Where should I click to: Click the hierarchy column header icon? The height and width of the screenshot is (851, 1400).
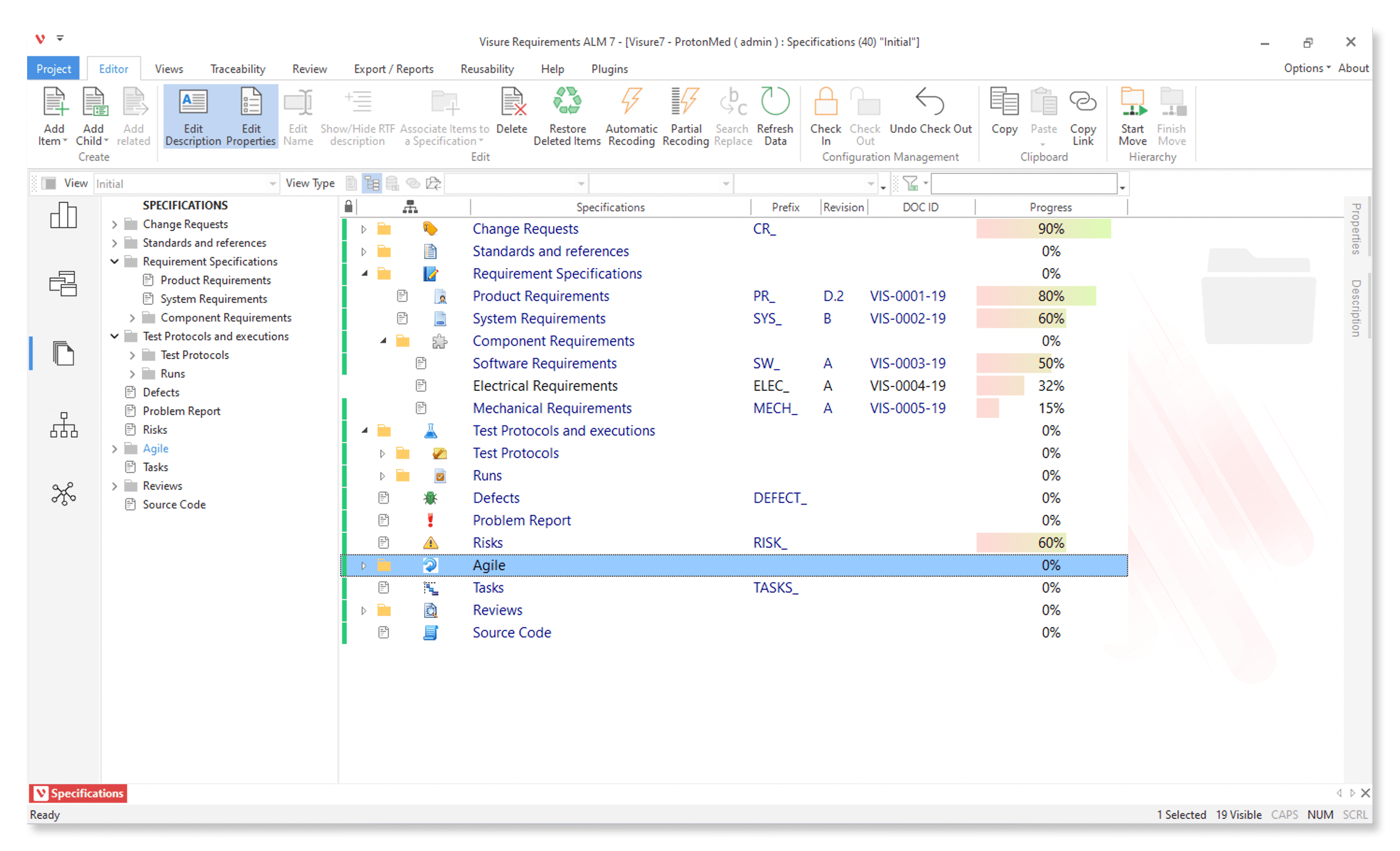coord(410,207)
